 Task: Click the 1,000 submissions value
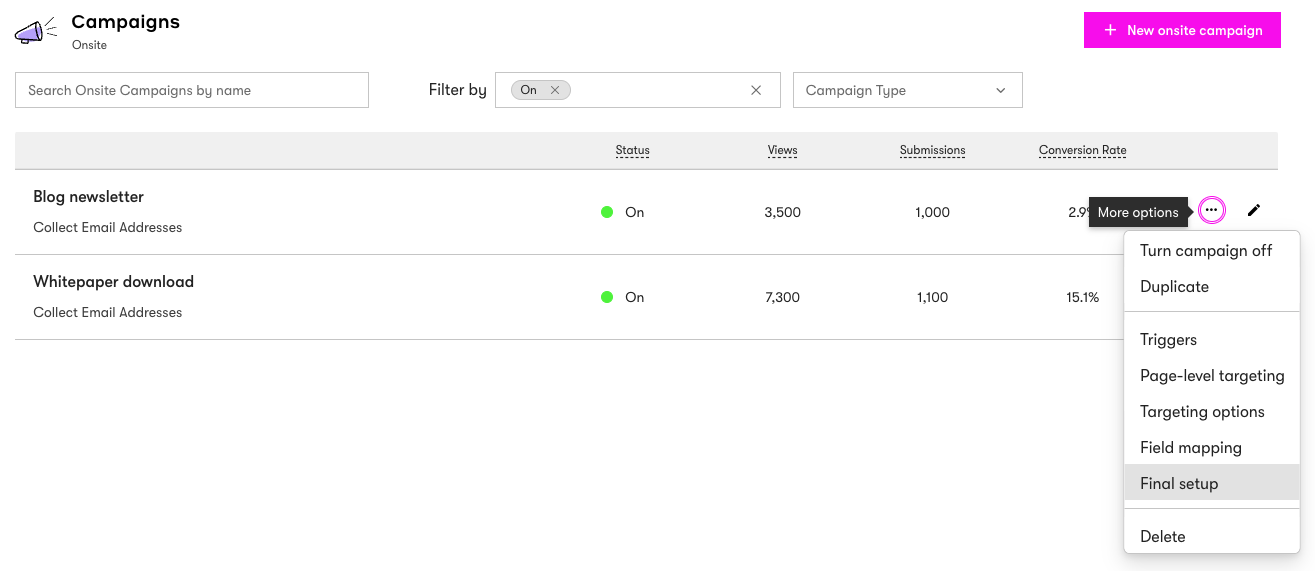click(932, 212)
